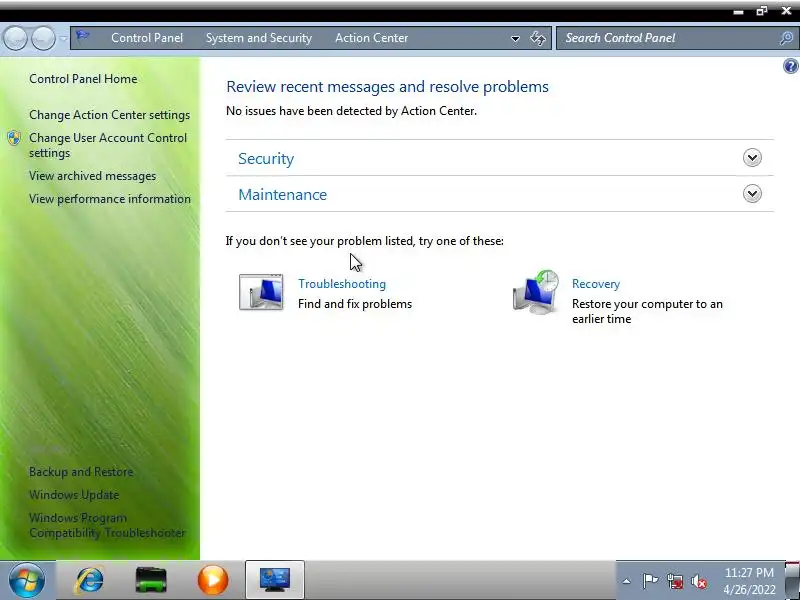The height and width of the screenshot is (600, 800).
Task: Open View performance information
Action: point(110,198)
